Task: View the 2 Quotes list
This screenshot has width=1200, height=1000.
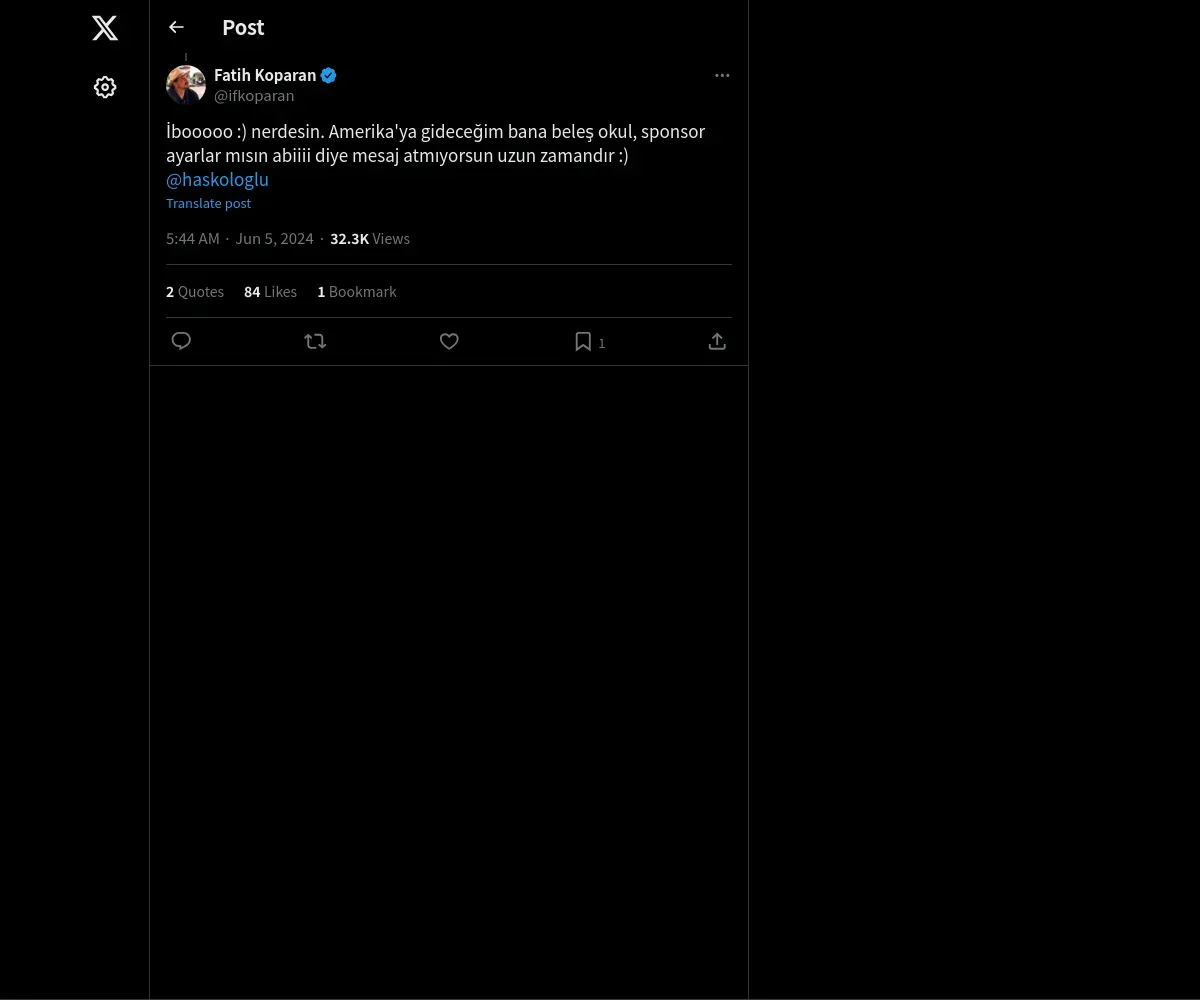Action: (195, 292)
